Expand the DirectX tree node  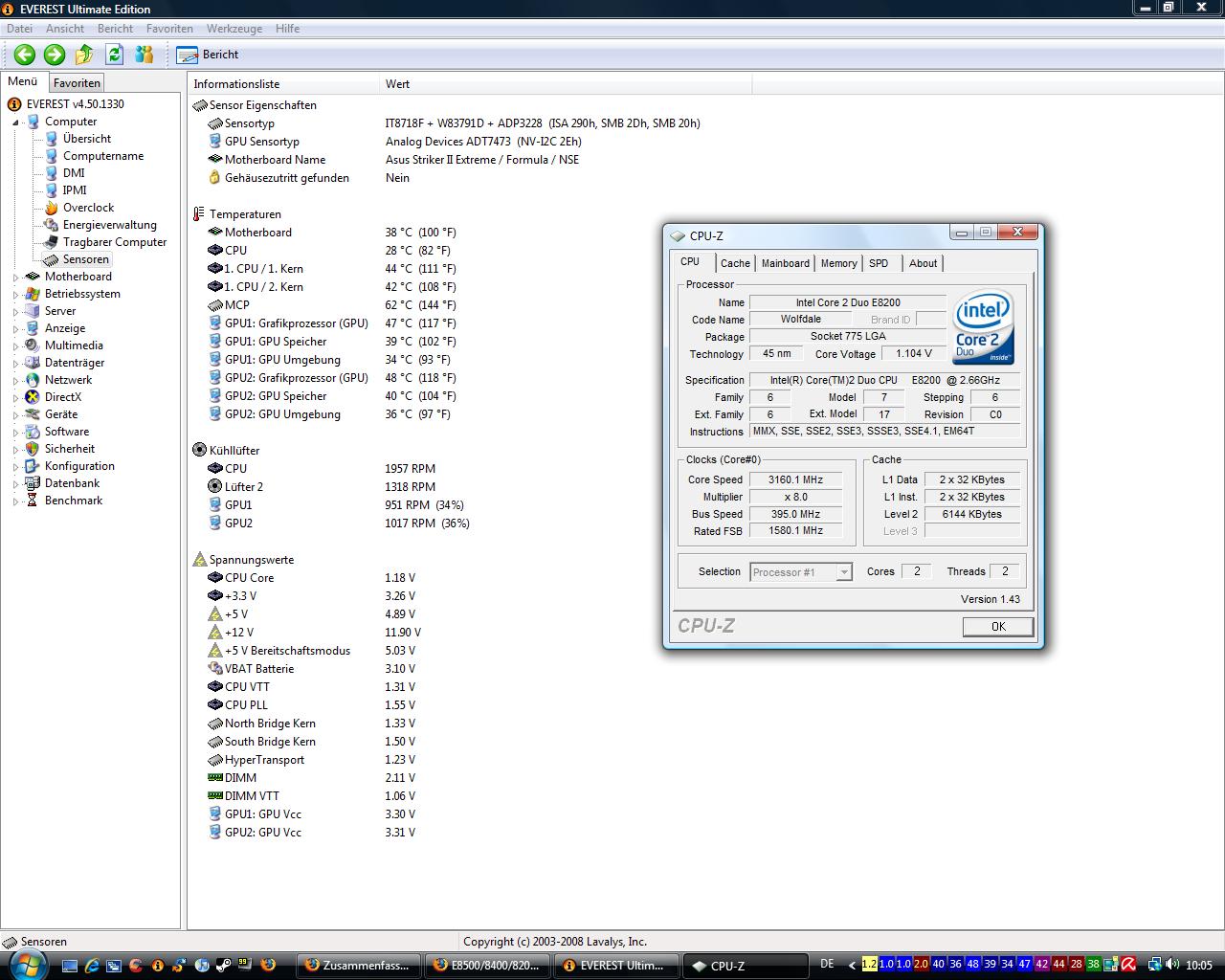coord(16,398)
